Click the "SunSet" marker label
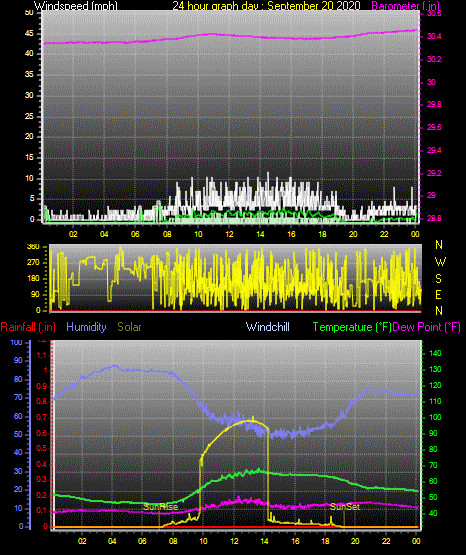 345,507
